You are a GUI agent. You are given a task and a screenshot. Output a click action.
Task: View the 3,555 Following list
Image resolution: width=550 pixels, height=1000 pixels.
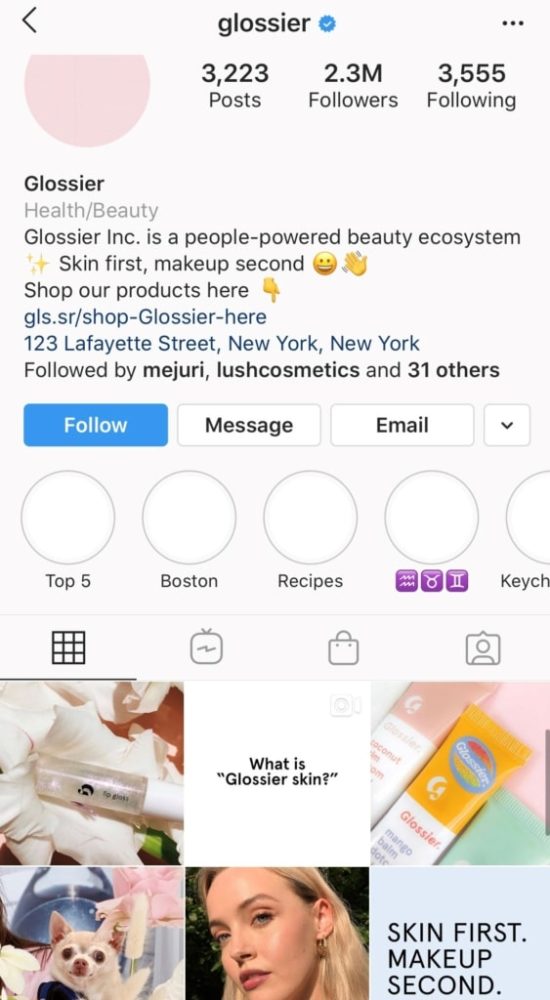coord(472,86)
